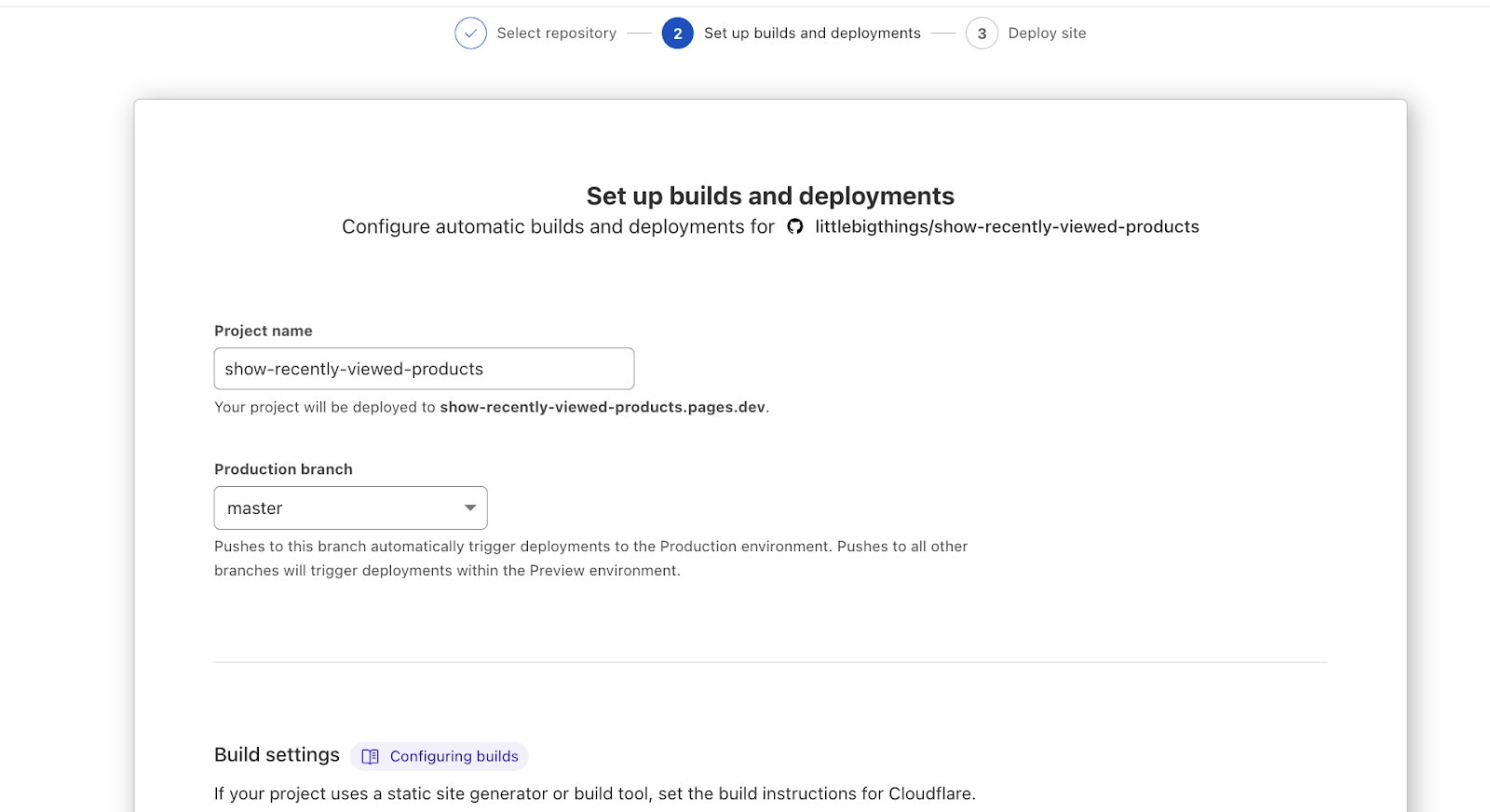This screenshot has height=812, width=1490.
Task: Open the Production branch dropdown
Action: (350, 508)
